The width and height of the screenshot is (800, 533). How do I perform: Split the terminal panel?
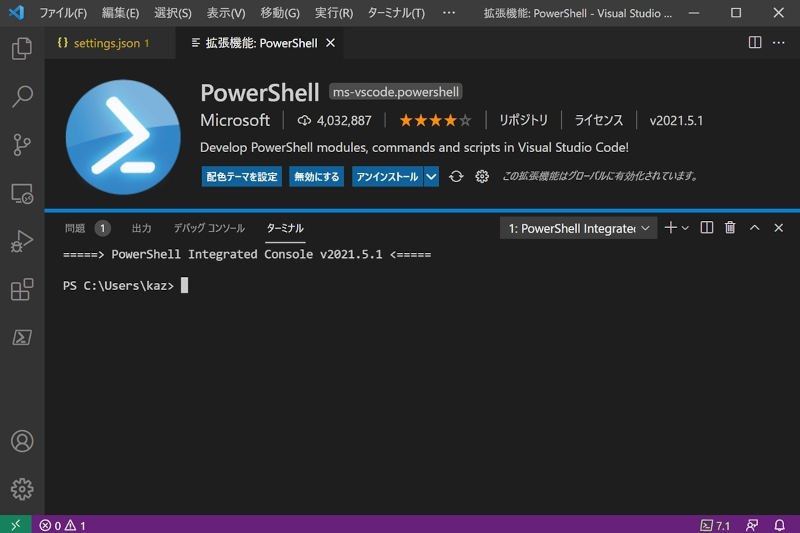click(x=707, y=227)
